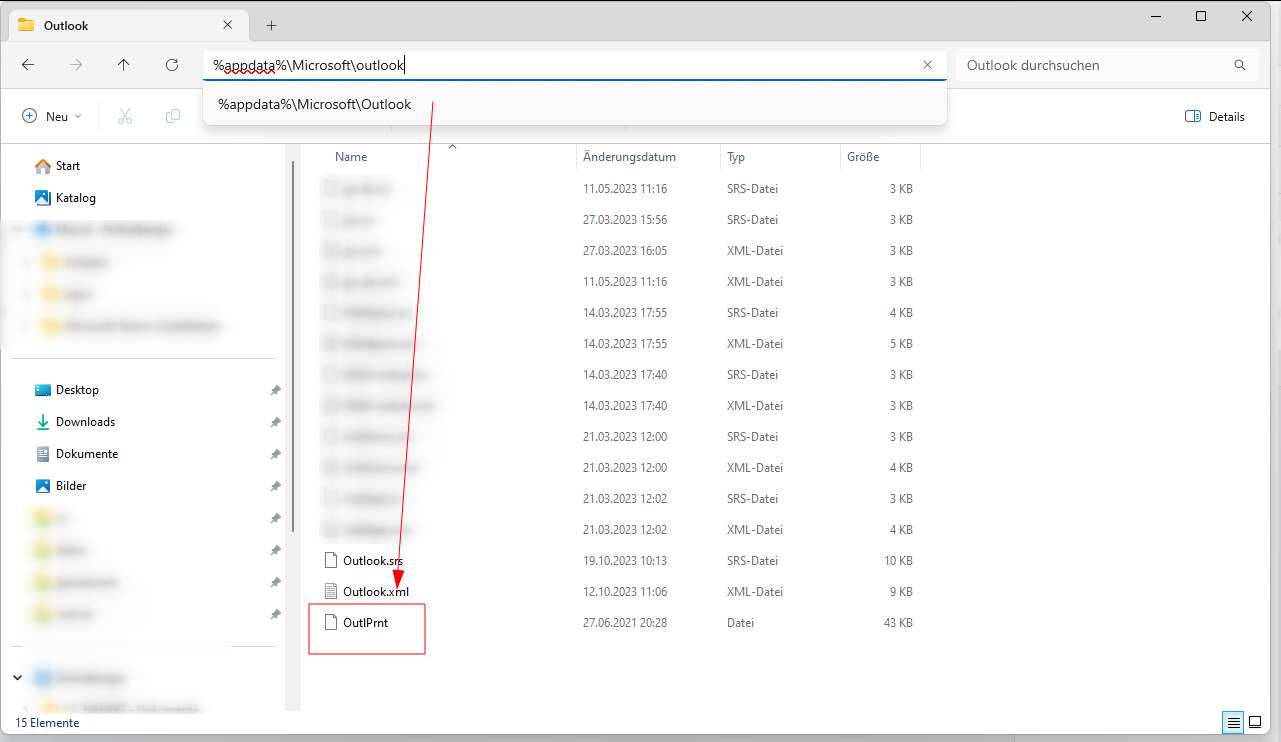Screen dimensions: 1281x742
Task: Click date 27.03.2023 15:56
Action: [625, 219]
